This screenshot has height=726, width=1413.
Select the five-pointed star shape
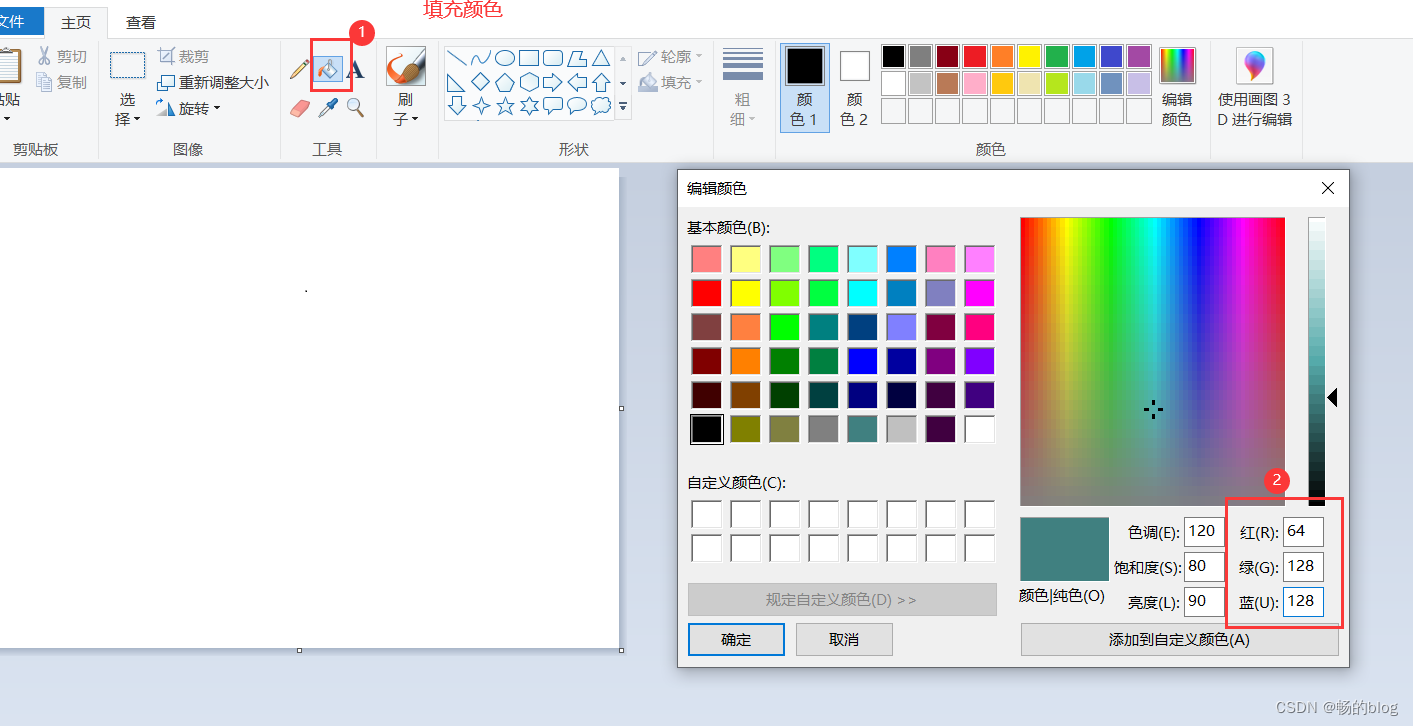tap(506, 107)
